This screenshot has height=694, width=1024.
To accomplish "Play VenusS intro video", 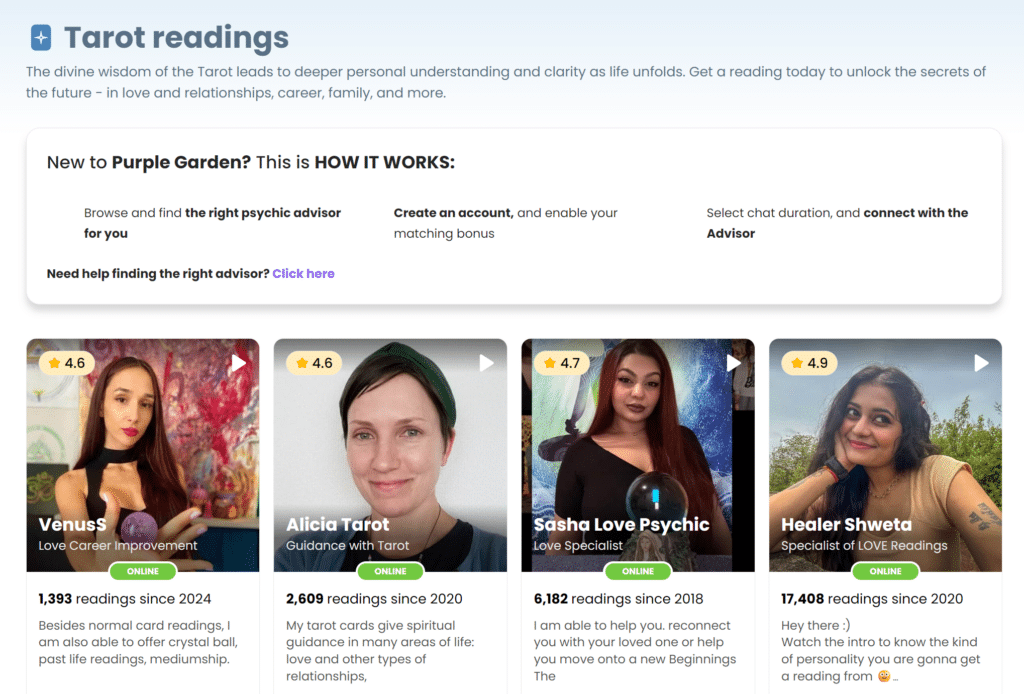I will pos(239,363).
